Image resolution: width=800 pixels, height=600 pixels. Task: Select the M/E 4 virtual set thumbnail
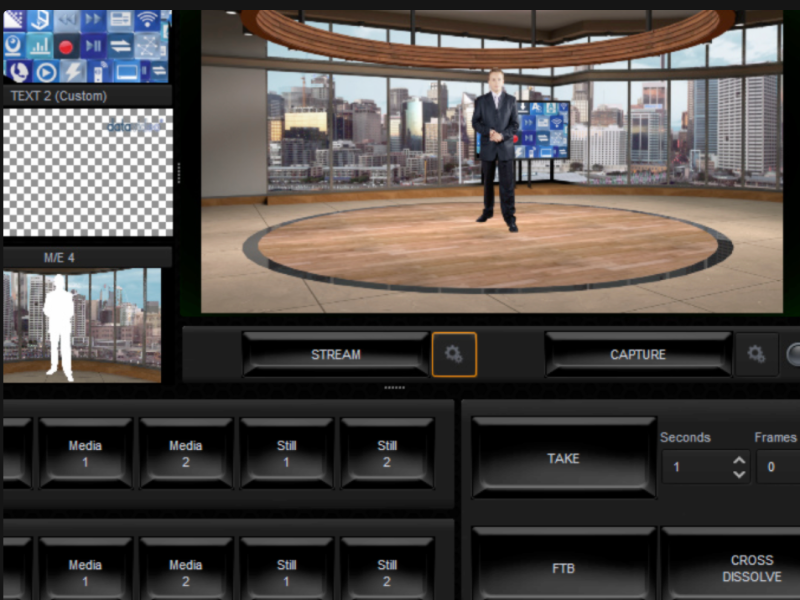82,325
